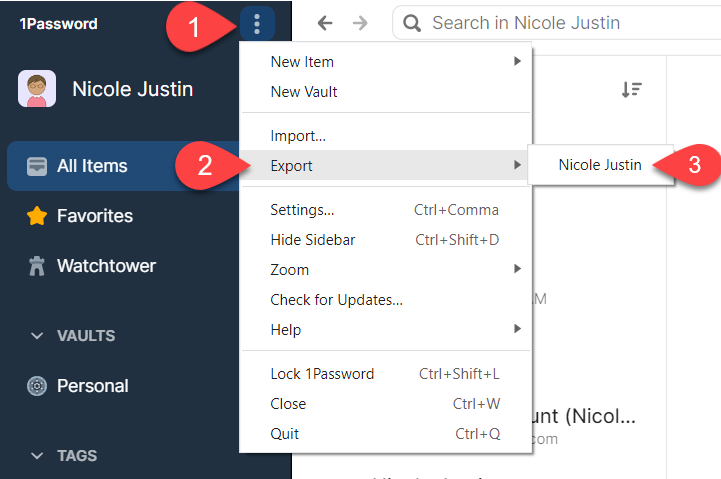Image resolution: width=721 pixels, height=479 pixels.
Task: Click the Watchtower tower icon
Action: click(x=37, y=266)
